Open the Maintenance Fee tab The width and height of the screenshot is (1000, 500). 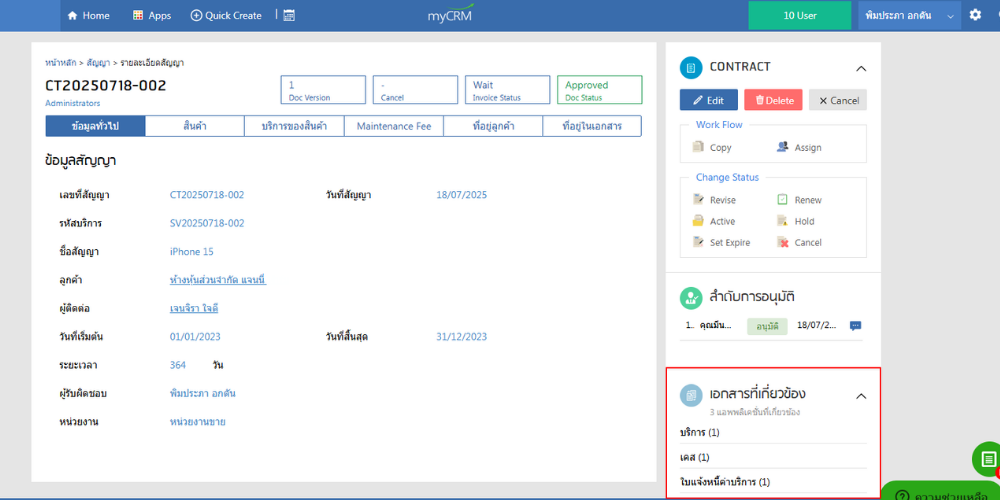393,126
